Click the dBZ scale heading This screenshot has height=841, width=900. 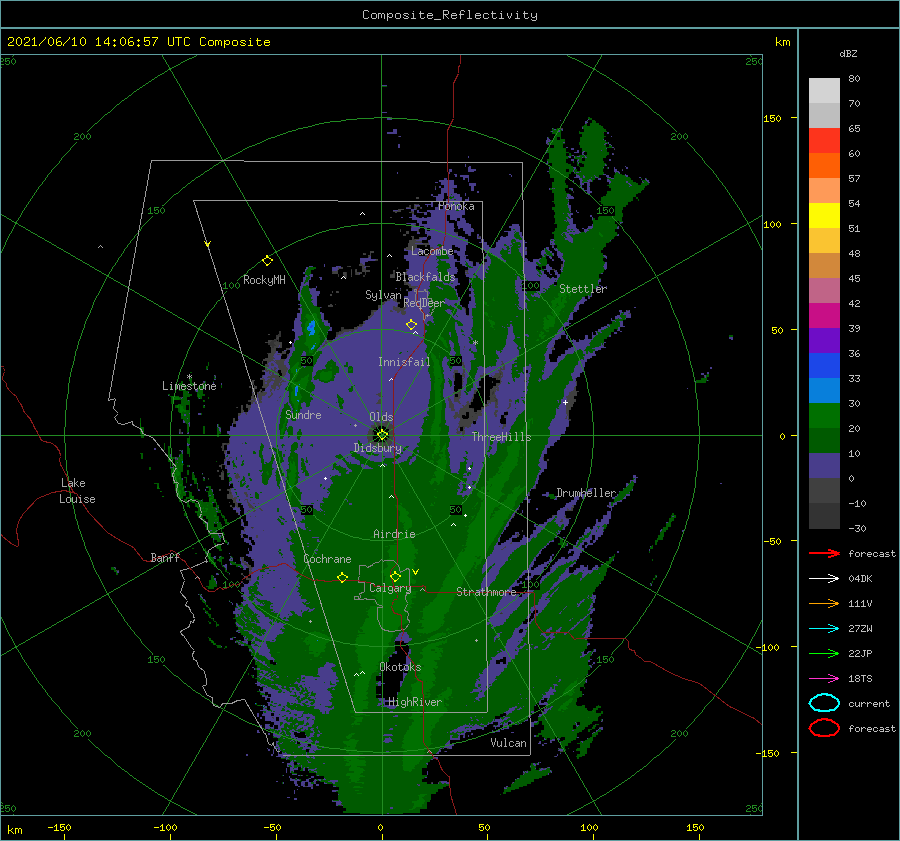848,53
